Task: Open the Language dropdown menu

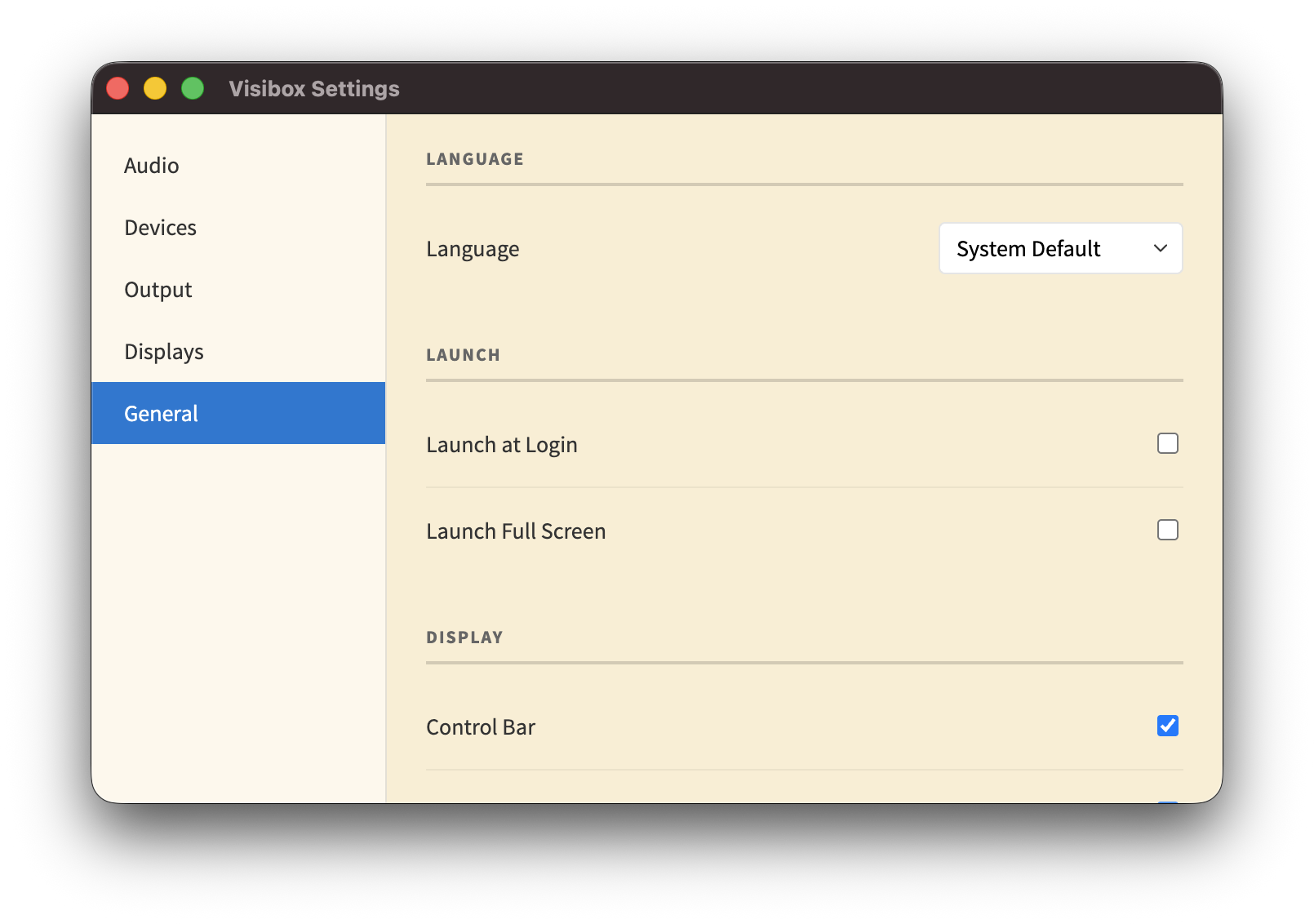Action: click(x=1059, y=248)
